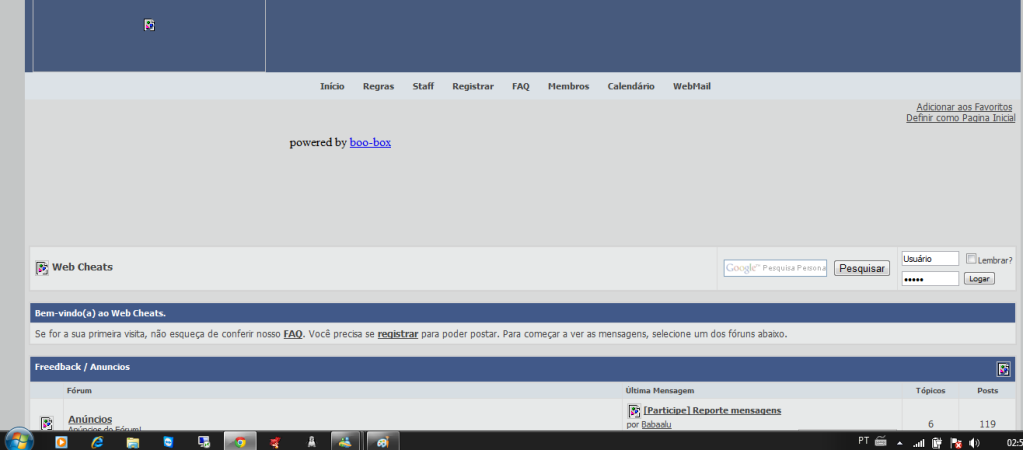Open Windows Media Player from taskbar
Image resolution: width=1023 pixels, height=450 pixels.
pos(61,442)
